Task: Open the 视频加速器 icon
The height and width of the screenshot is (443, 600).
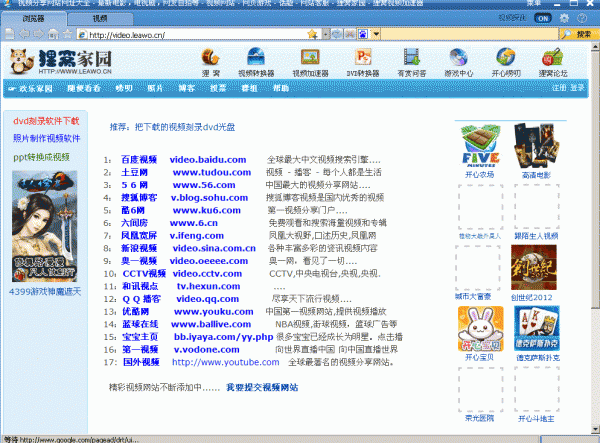Action: tap(310, 57)
